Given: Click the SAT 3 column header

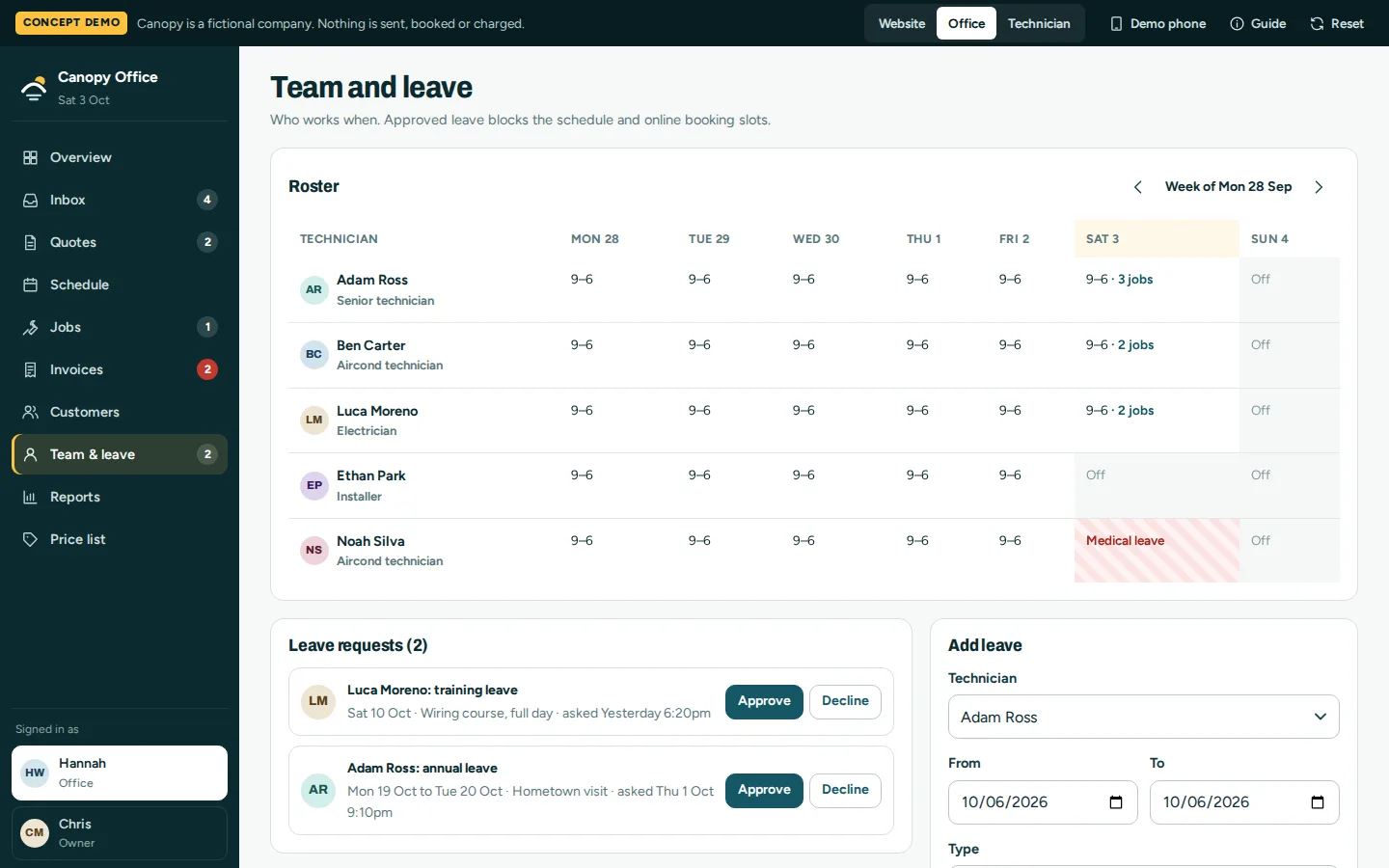Looking at the screenshot, I should (x=1157, y=239).
